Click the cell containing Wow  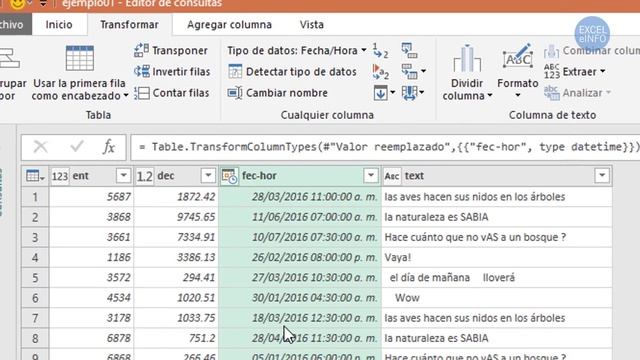tap(497, 298)
